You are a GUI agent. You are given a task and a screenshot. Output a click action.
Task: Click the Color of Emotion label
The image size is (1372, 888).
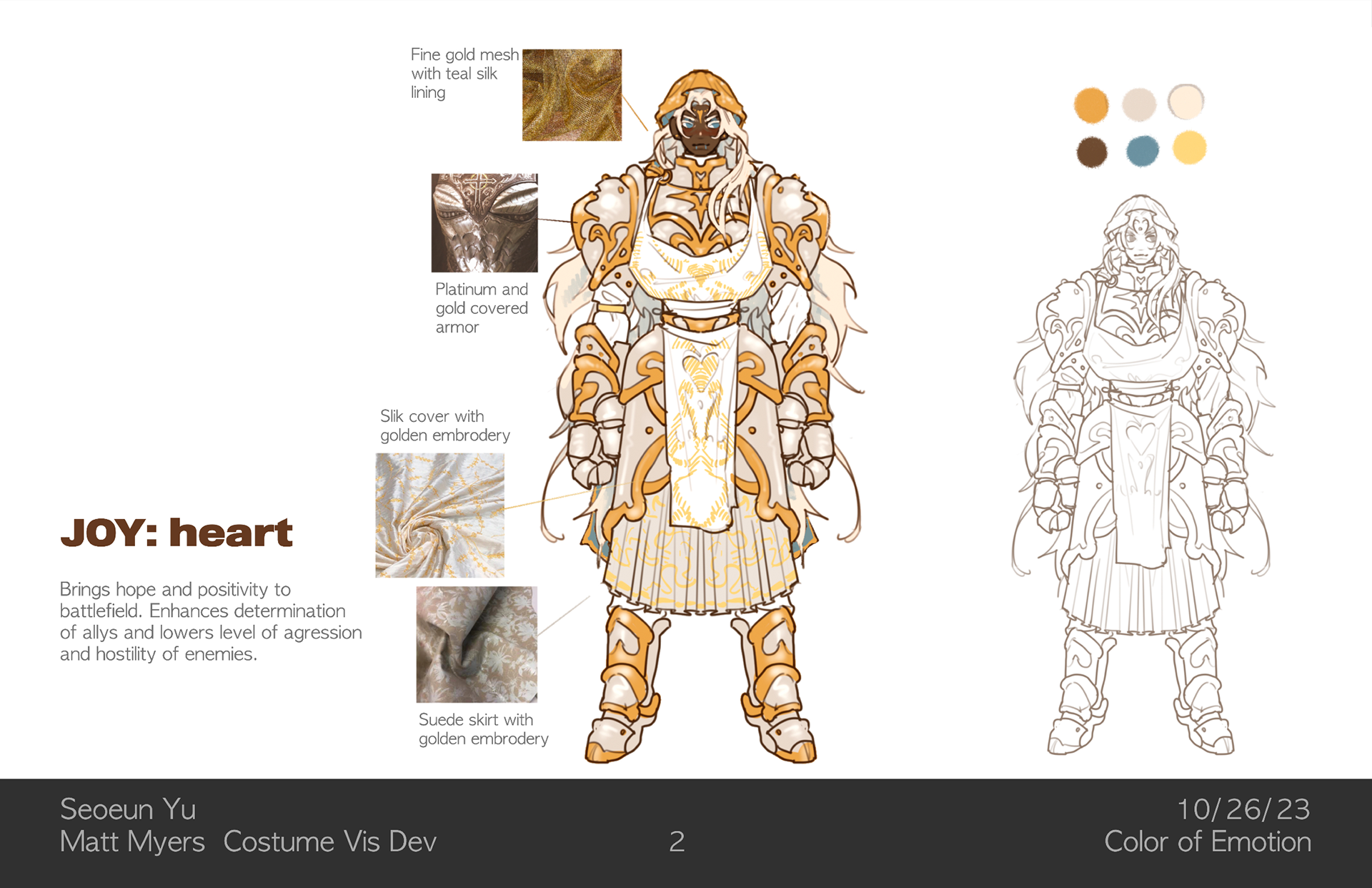pyautogui.click(x=1208, y=842)
